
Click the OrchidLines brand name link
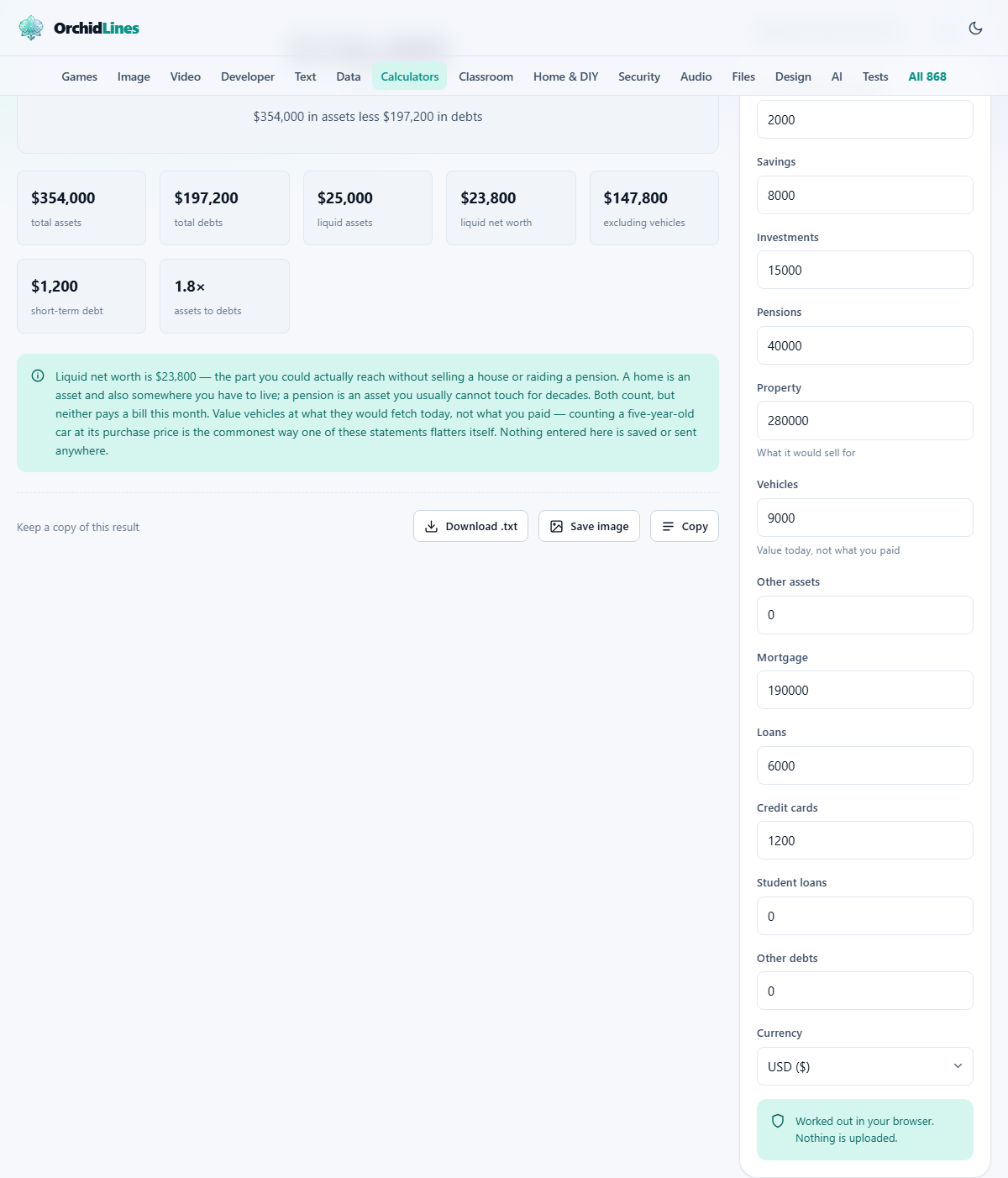[x=97, y=28]
